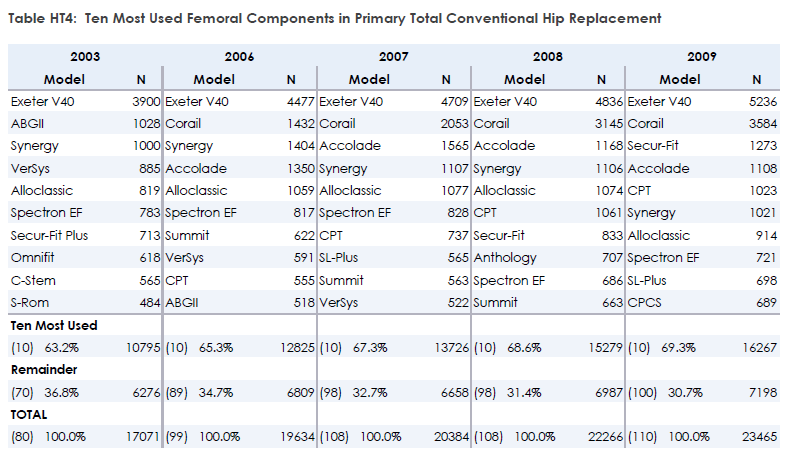Screen dimensions: 802x468
Task: Click the Omnifit model entry
Action: click(x=32, y=258)
